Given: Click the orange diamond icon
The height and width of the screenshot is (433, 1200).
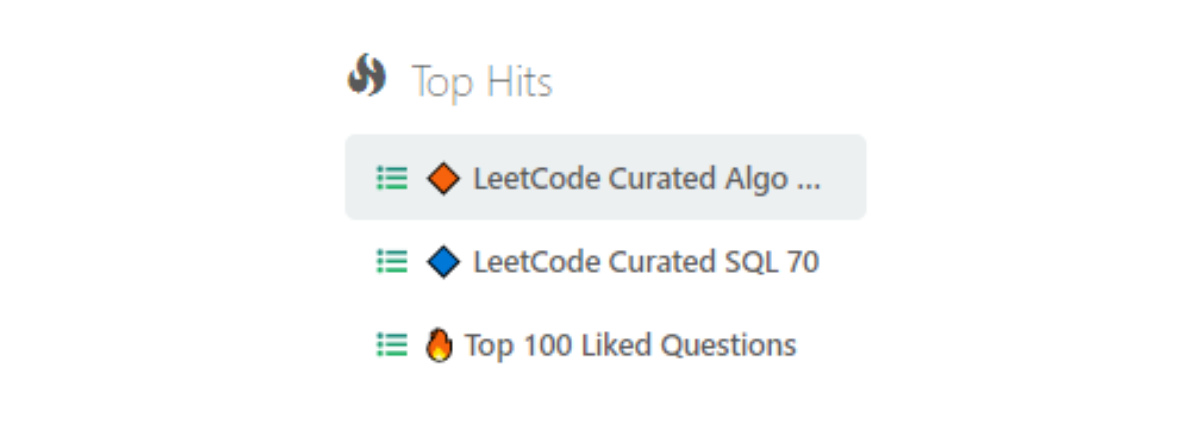Looking at the screenshot, I should [443, 178].
